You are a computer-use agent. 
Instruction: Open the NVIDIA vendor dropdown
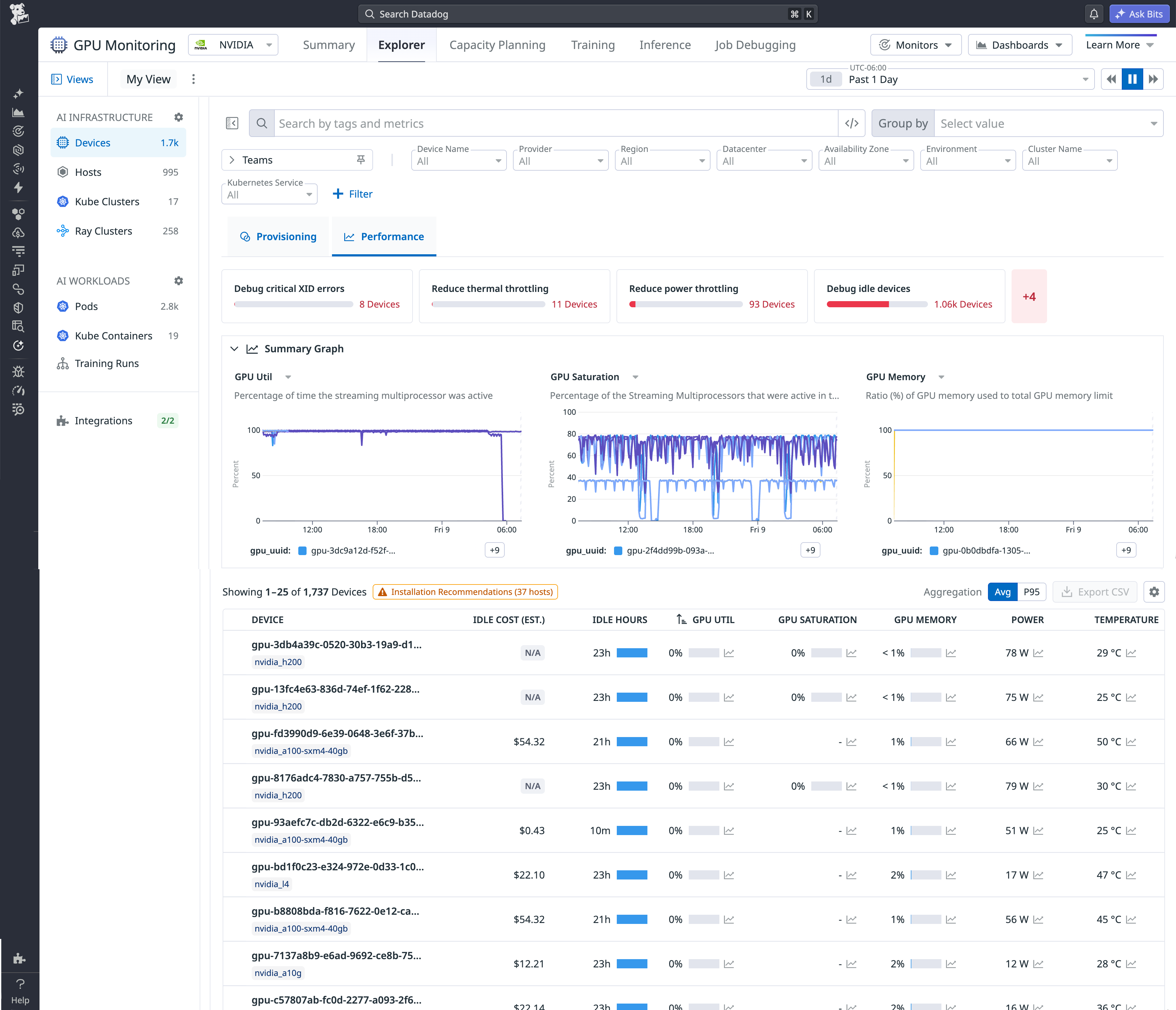coord(233,45)
